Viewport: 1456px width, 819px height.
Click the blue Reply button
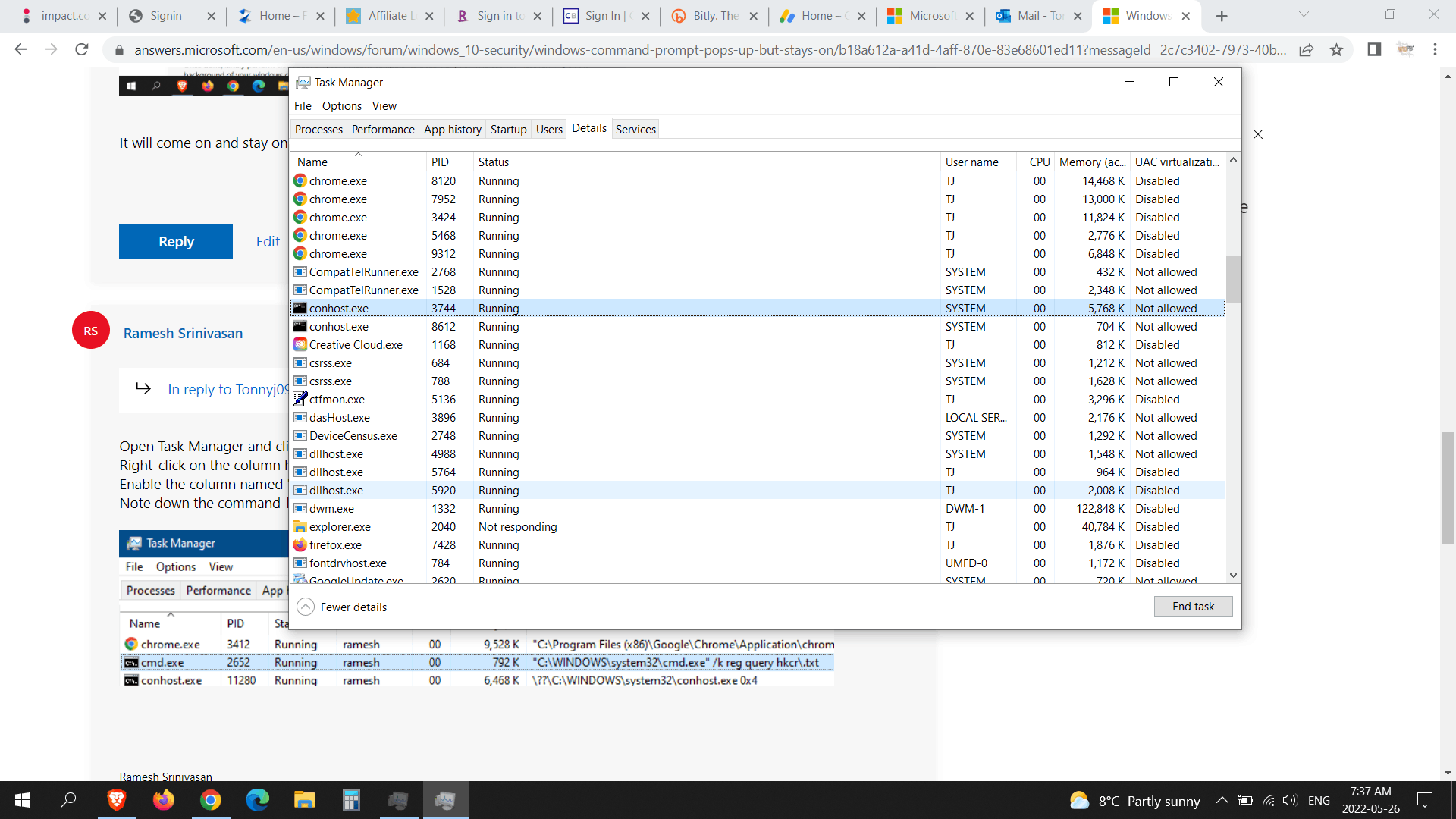click(x=176, y=241)
